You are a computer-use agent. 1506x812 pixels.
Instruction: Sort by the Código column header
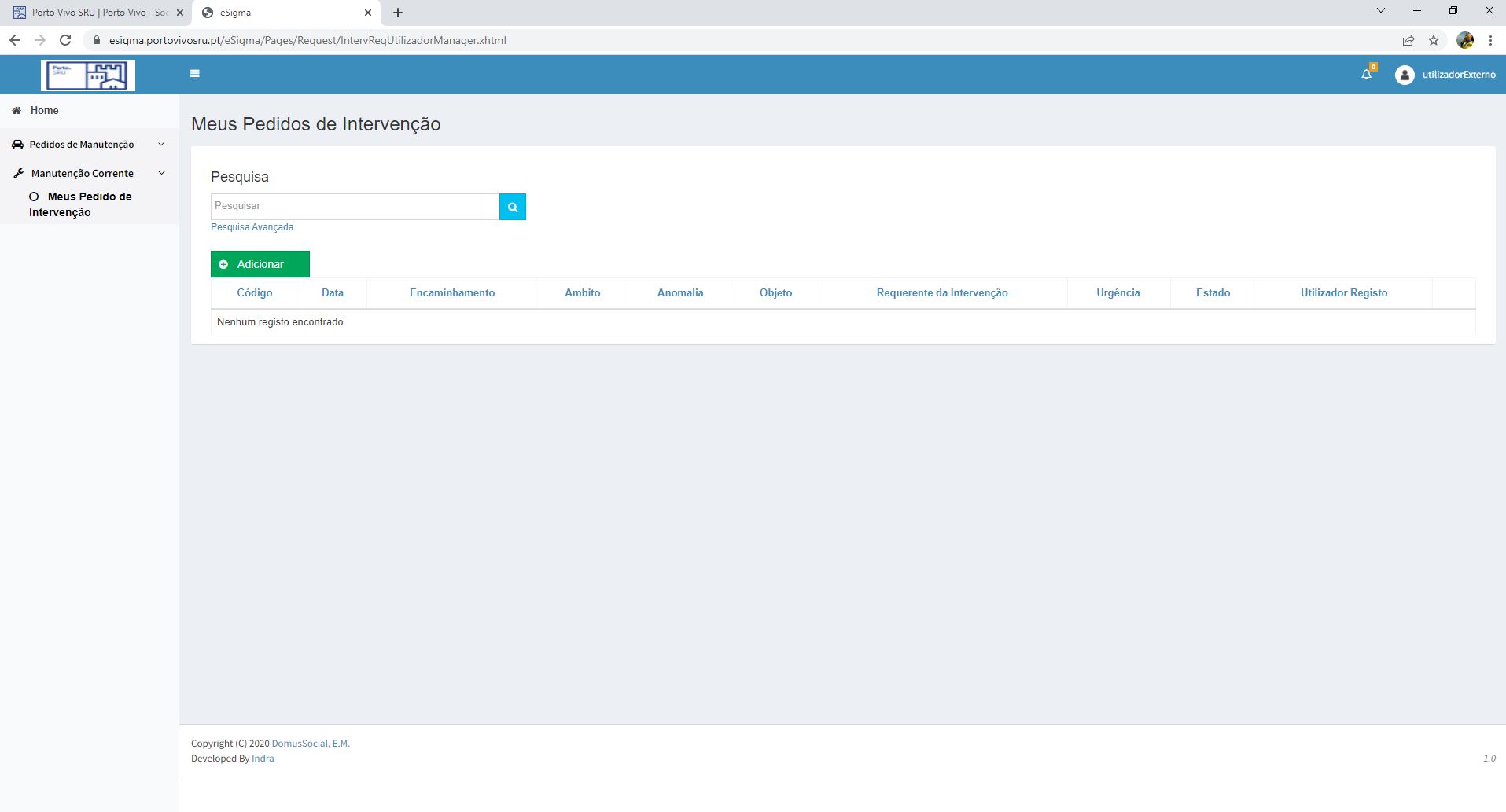coord(255,293)
